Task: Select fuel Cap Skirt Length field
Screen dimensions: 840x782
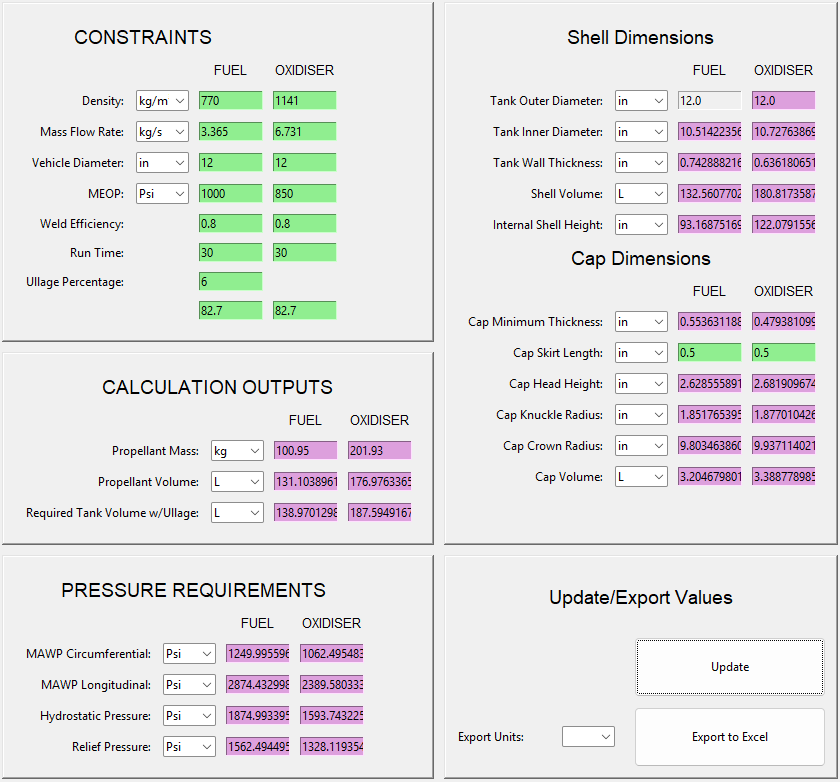Action: [x=709, y=352]
